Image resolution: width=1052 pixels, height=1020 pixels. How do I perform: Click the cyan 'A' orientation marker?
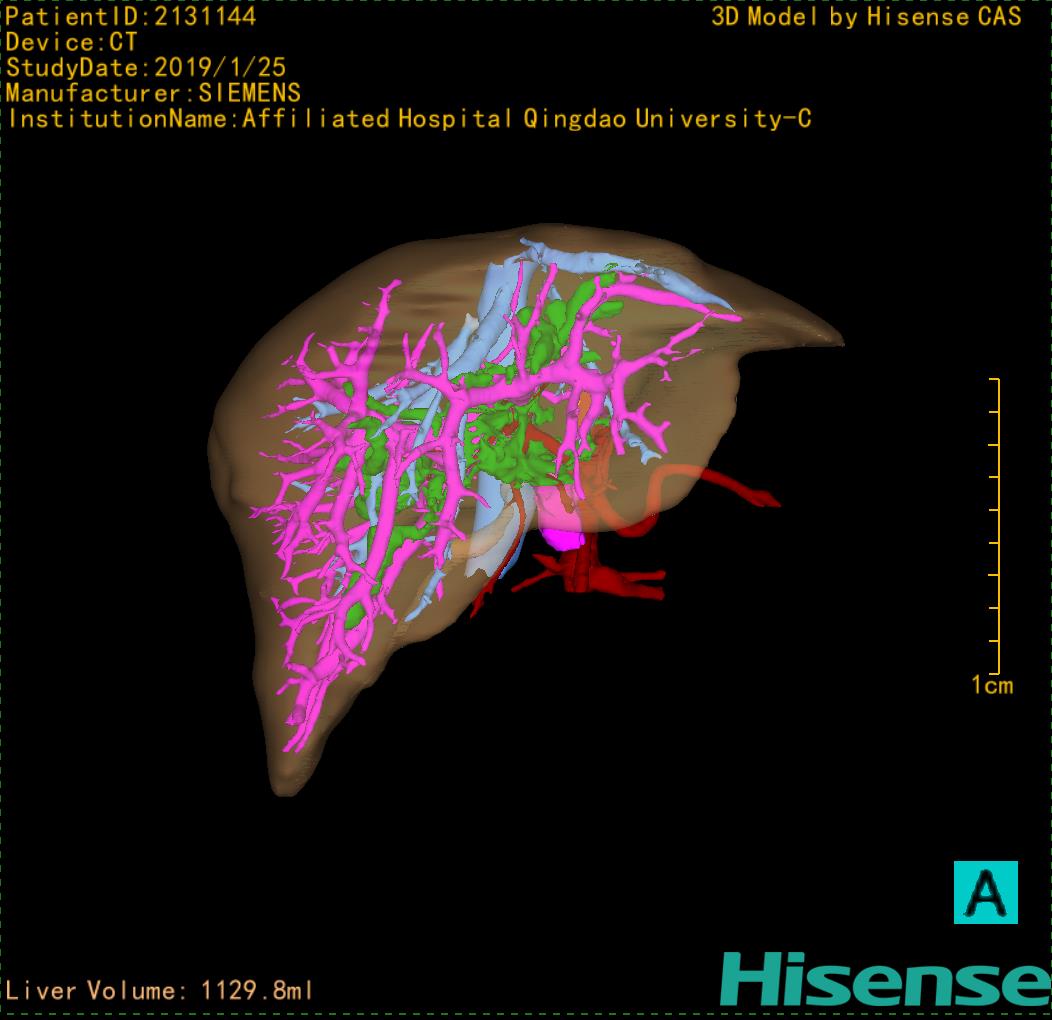[x=986, y=892]
